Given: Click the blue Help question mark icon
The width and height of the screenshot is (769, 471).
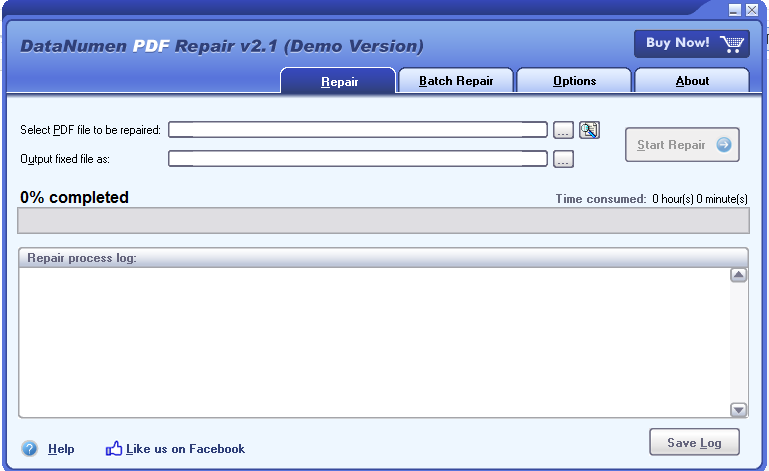Looking at the screenshot, I should 29,448.
